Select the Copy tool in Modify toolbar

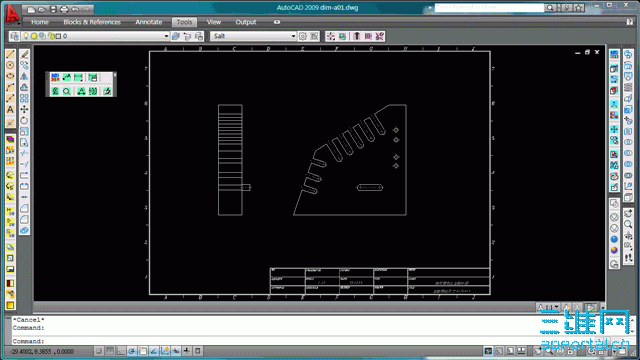[24, 65]
